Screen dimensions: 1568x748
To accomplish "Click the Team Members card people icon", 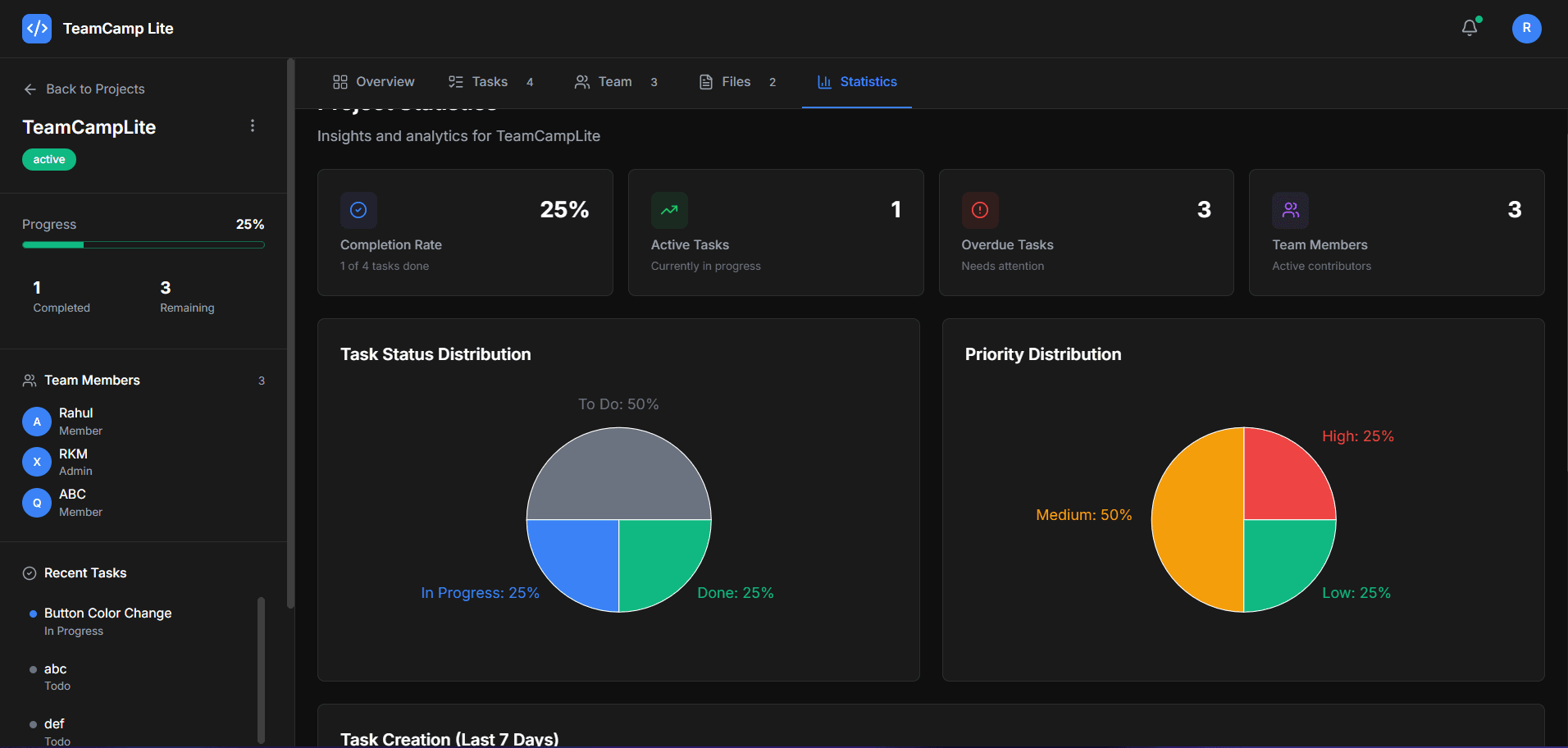I will tap(1291, 210).
